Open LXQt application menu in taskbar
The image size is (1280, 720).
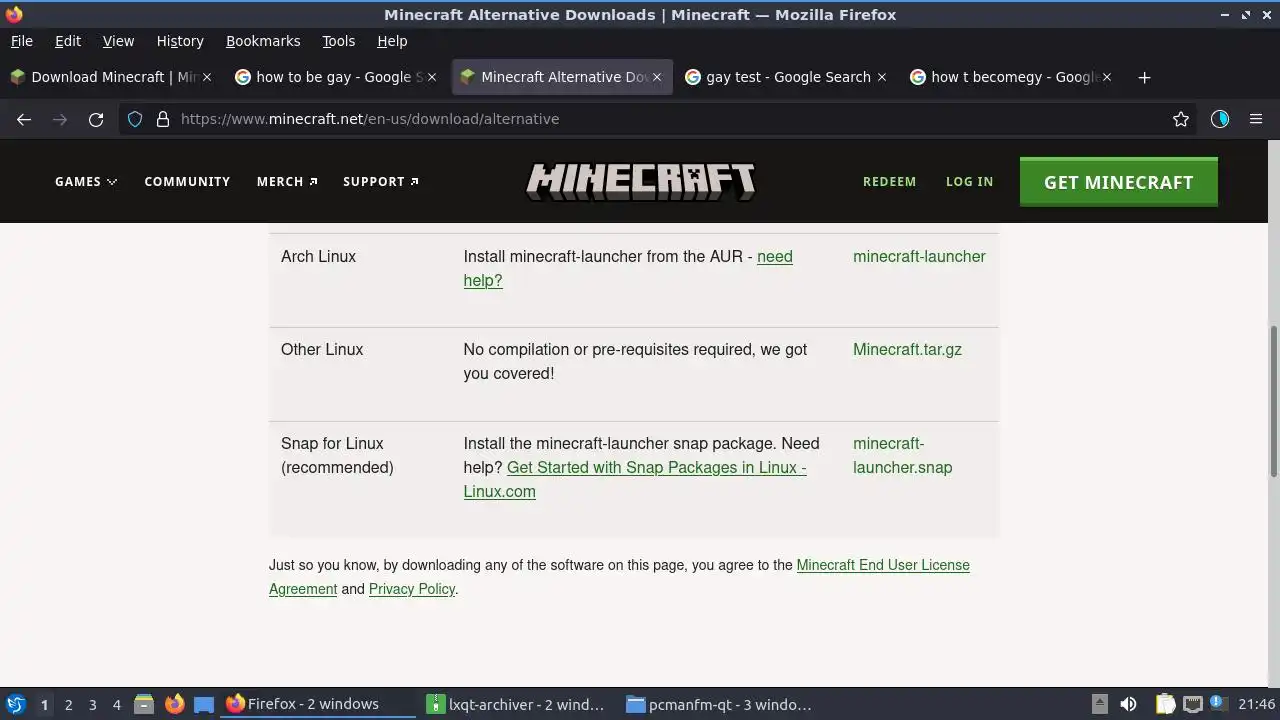click(15, 705)
